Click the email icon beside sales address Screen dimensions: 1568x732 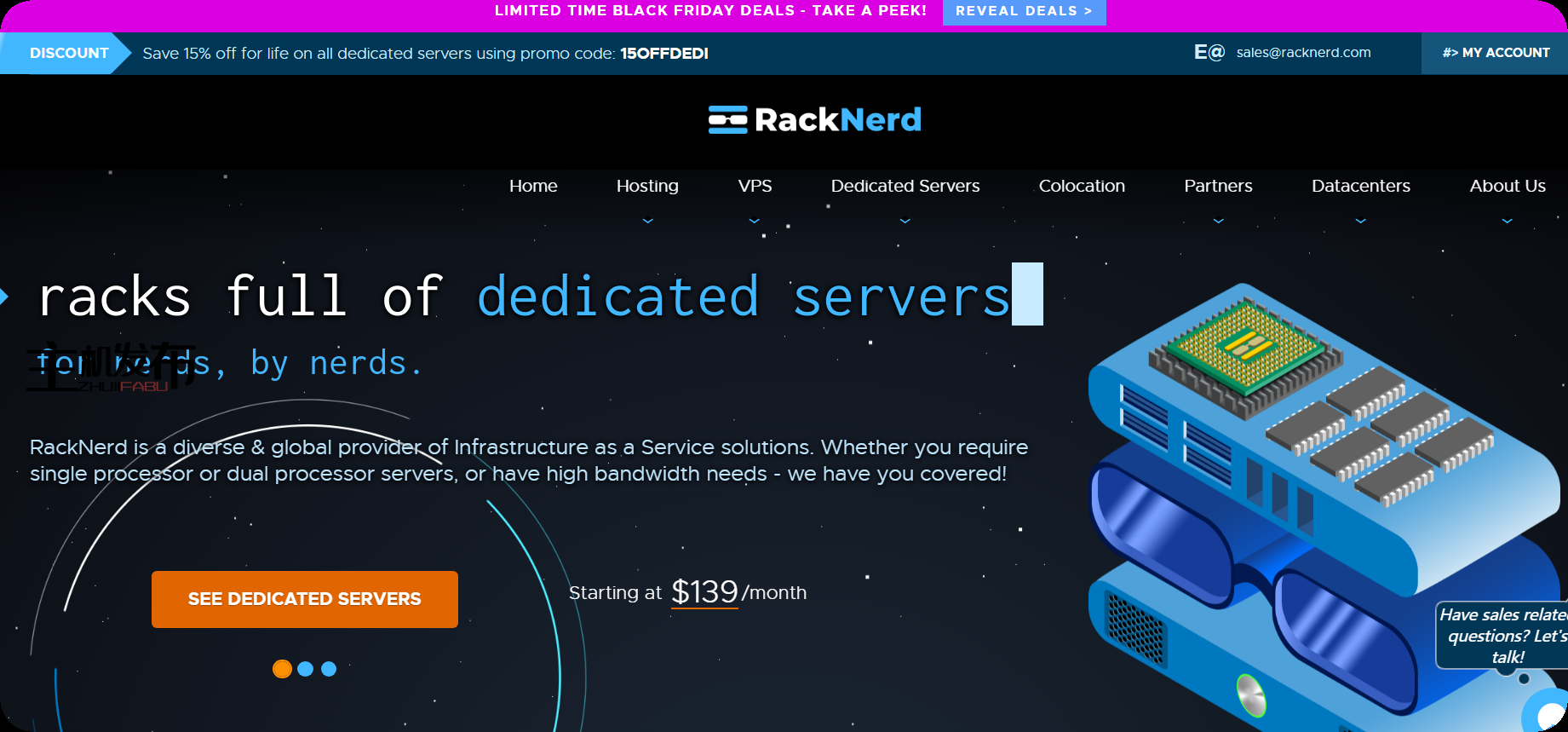click(1209, 53)
